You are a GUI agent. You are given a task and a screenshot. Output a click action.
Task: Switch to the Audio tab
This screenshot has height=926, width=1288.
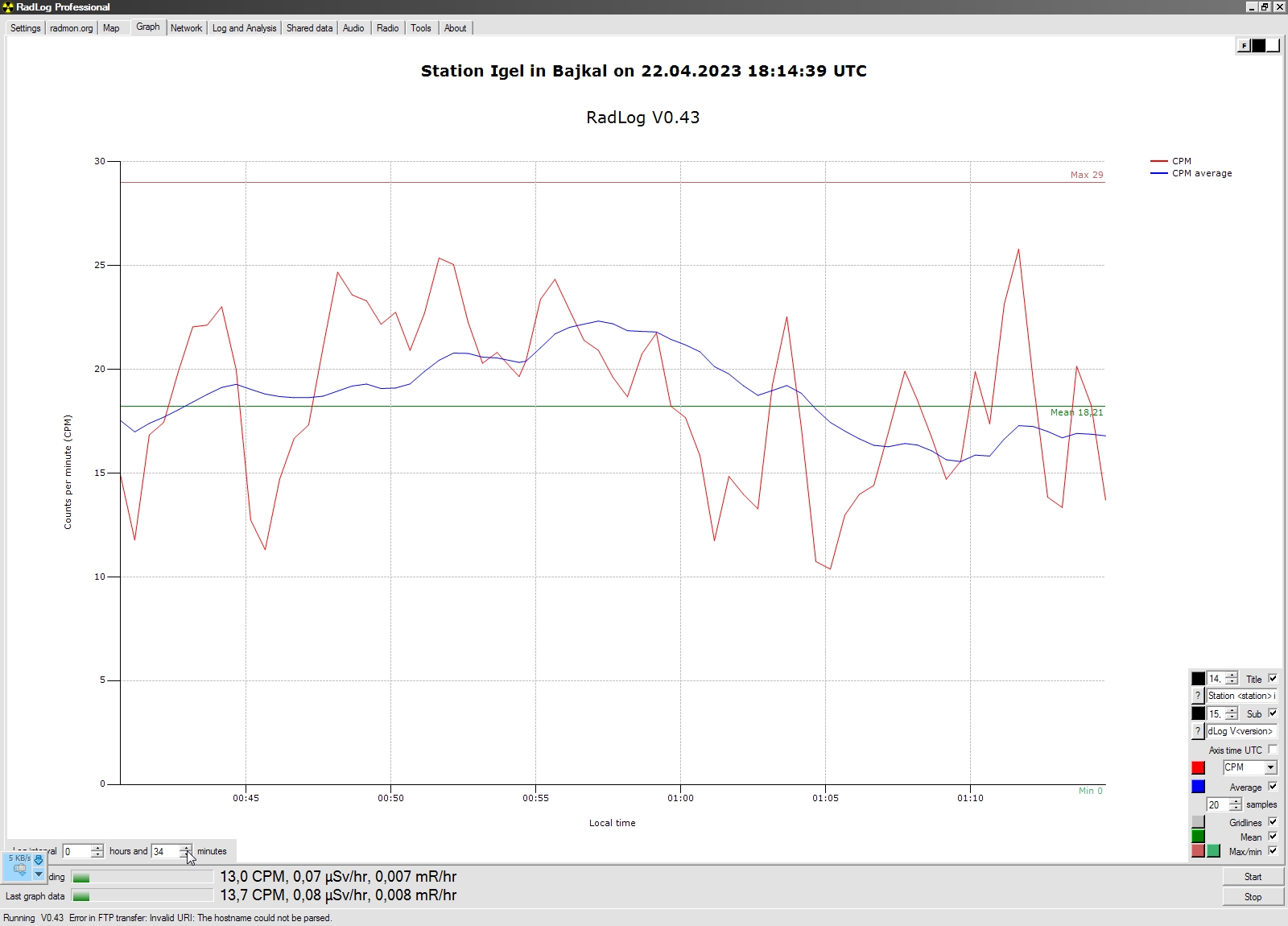pos(353,28)
